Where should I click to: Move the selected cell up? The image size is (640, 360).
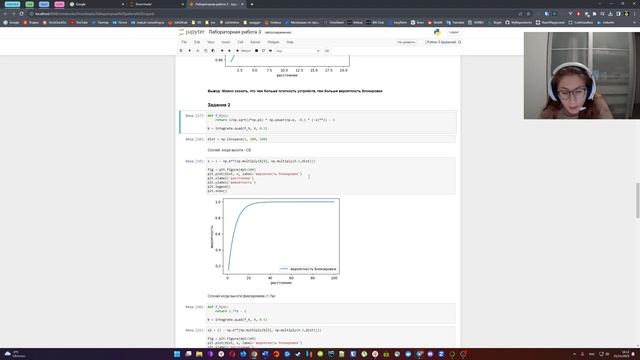pos(222,51)
